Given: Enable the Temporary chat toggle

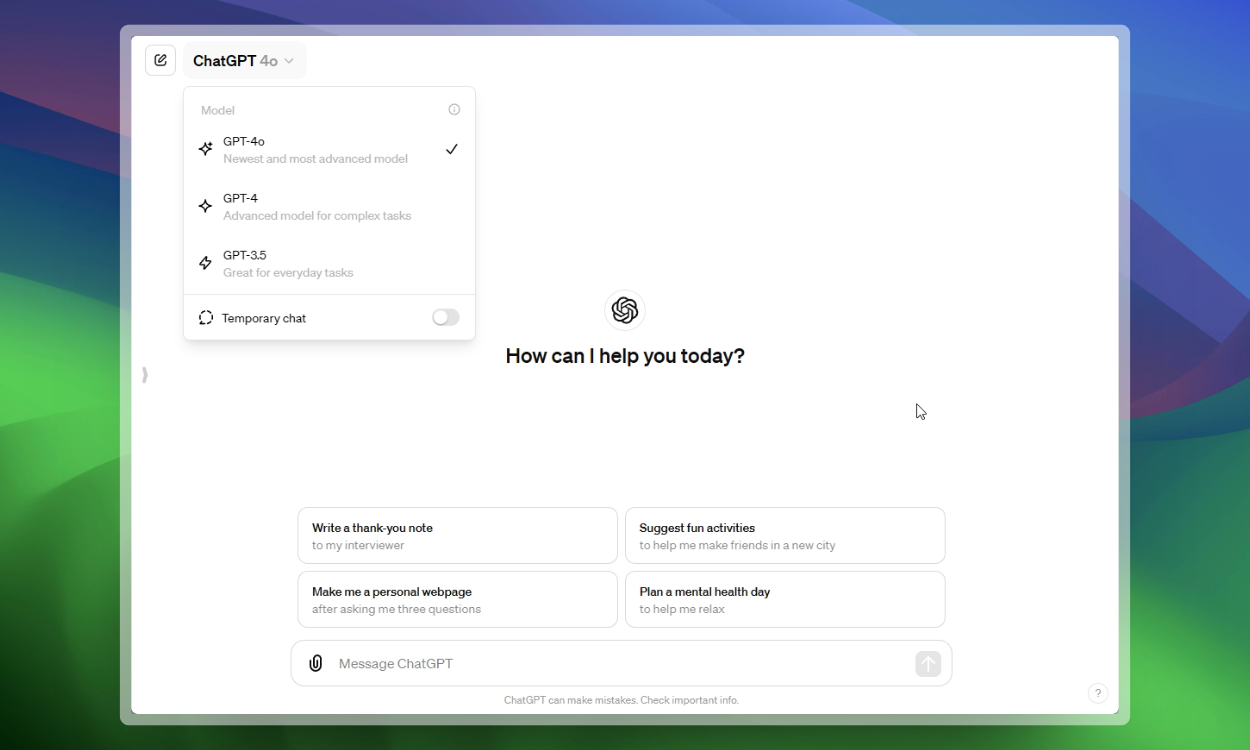Looking at the screenshot, I should [445, 317].
